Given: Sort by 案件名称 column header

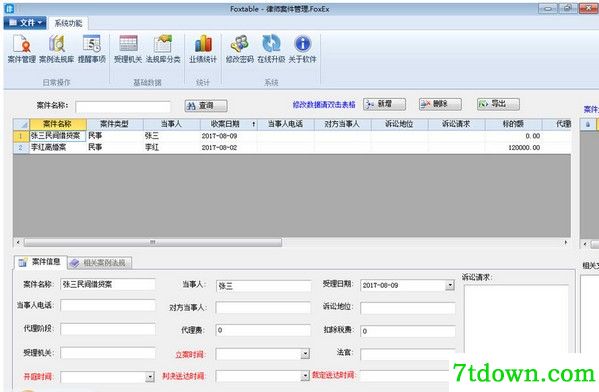Looking at the screenshot, I should click(x=58, y=124).
